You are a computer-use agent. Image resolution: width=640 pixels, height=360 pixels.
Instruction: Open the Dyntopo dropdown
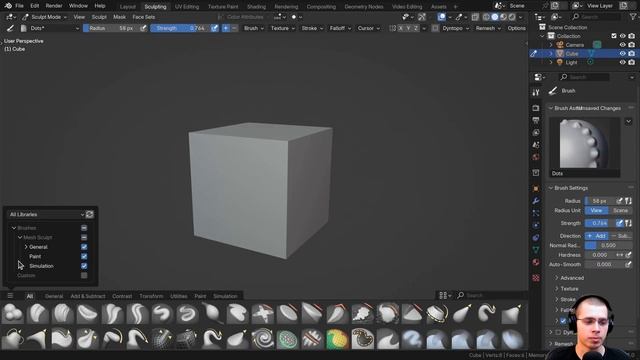point(455,28)
